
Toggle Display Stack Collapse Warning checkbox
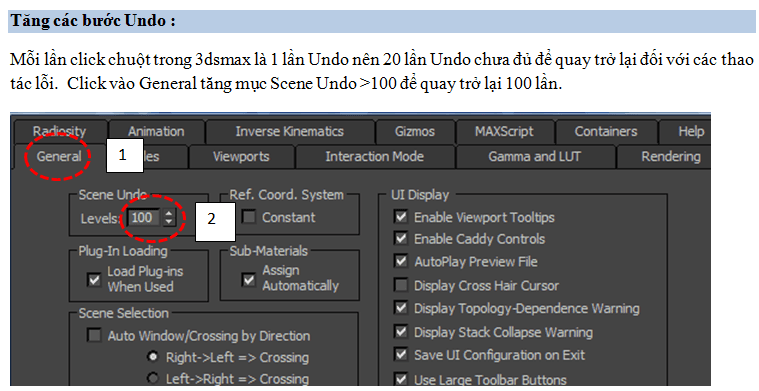401,331
